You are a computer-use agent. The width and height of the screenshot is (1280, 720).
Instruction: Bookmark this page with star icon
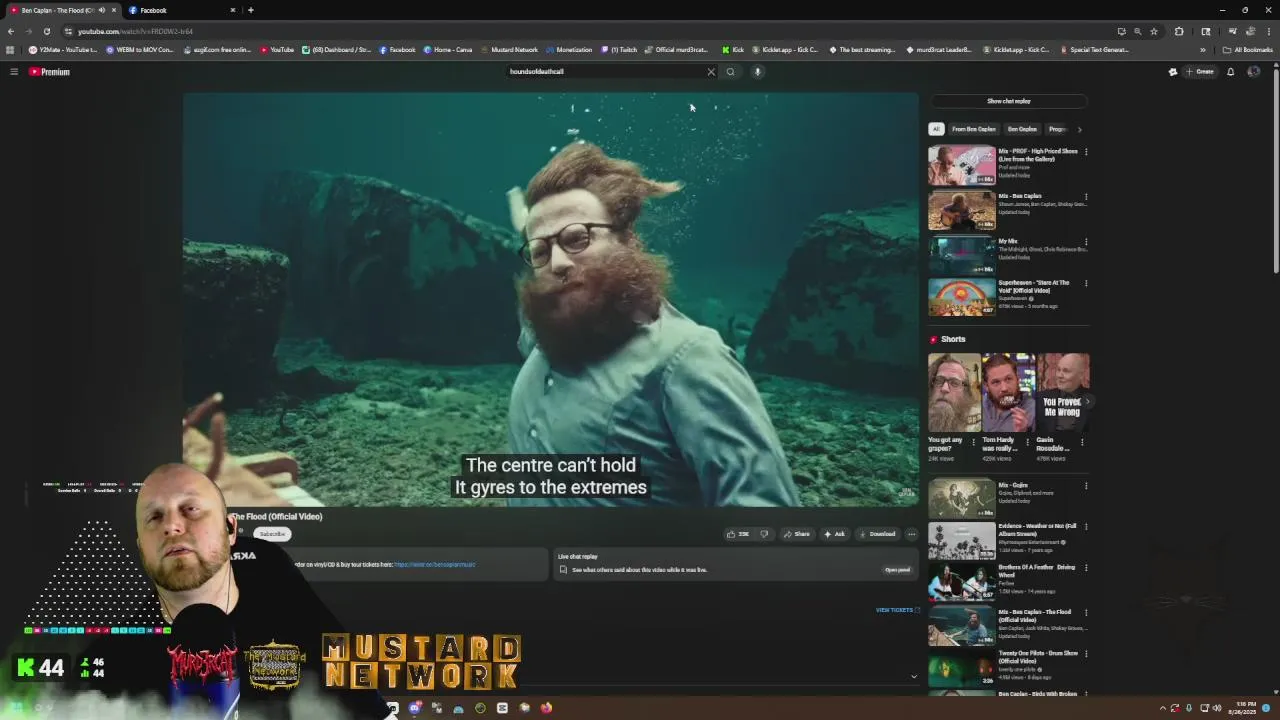tap(1153, 31)
